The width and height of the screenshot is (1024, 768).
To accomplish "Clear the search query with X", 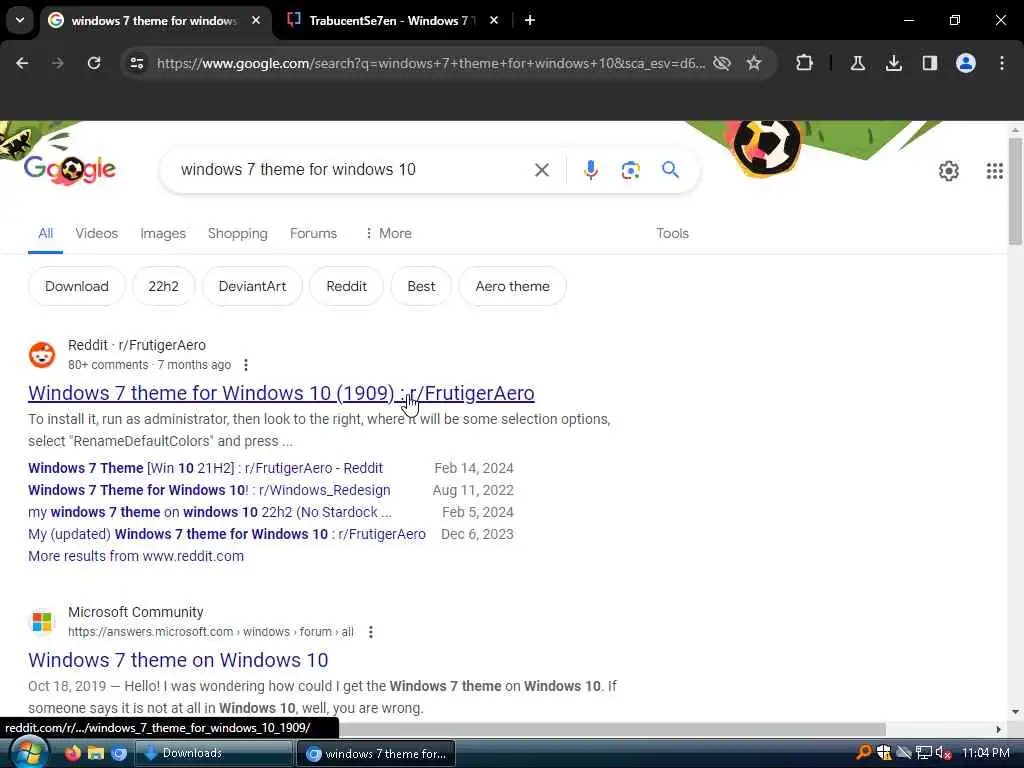I will pos(541,170).
